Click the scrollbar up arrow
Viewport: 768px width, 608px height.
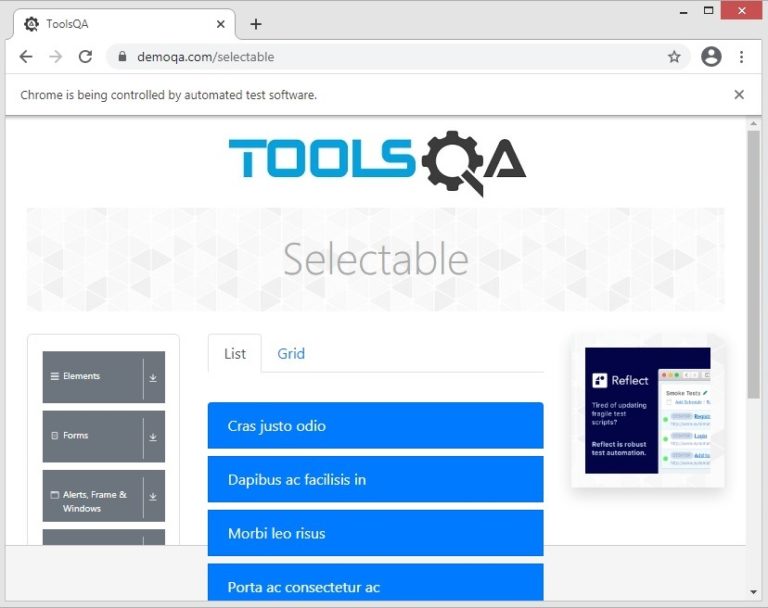(x=753, y=123)
